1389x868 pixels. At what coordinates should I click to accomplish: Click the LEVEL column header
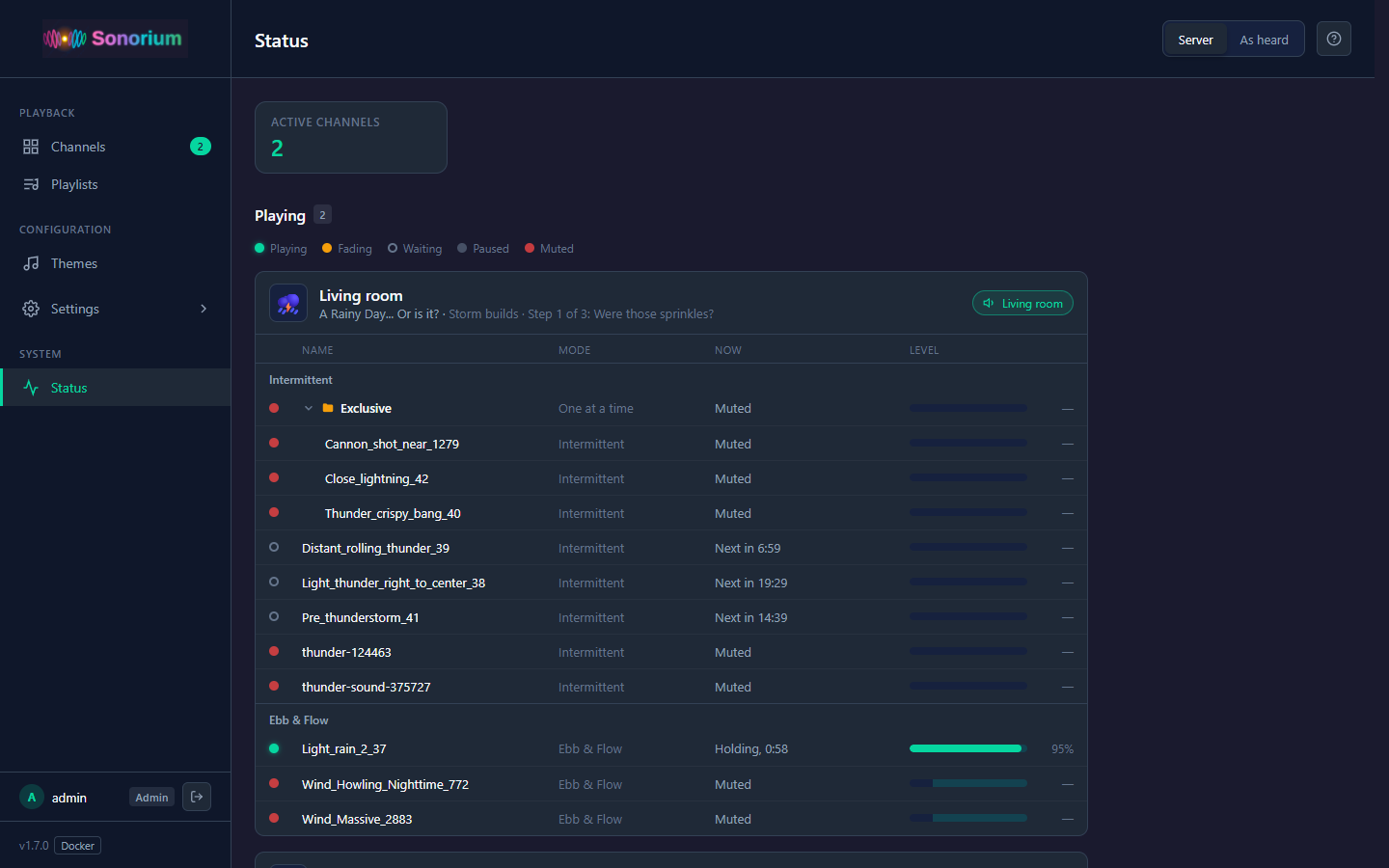pyautogui.click(x=924, y=350)
